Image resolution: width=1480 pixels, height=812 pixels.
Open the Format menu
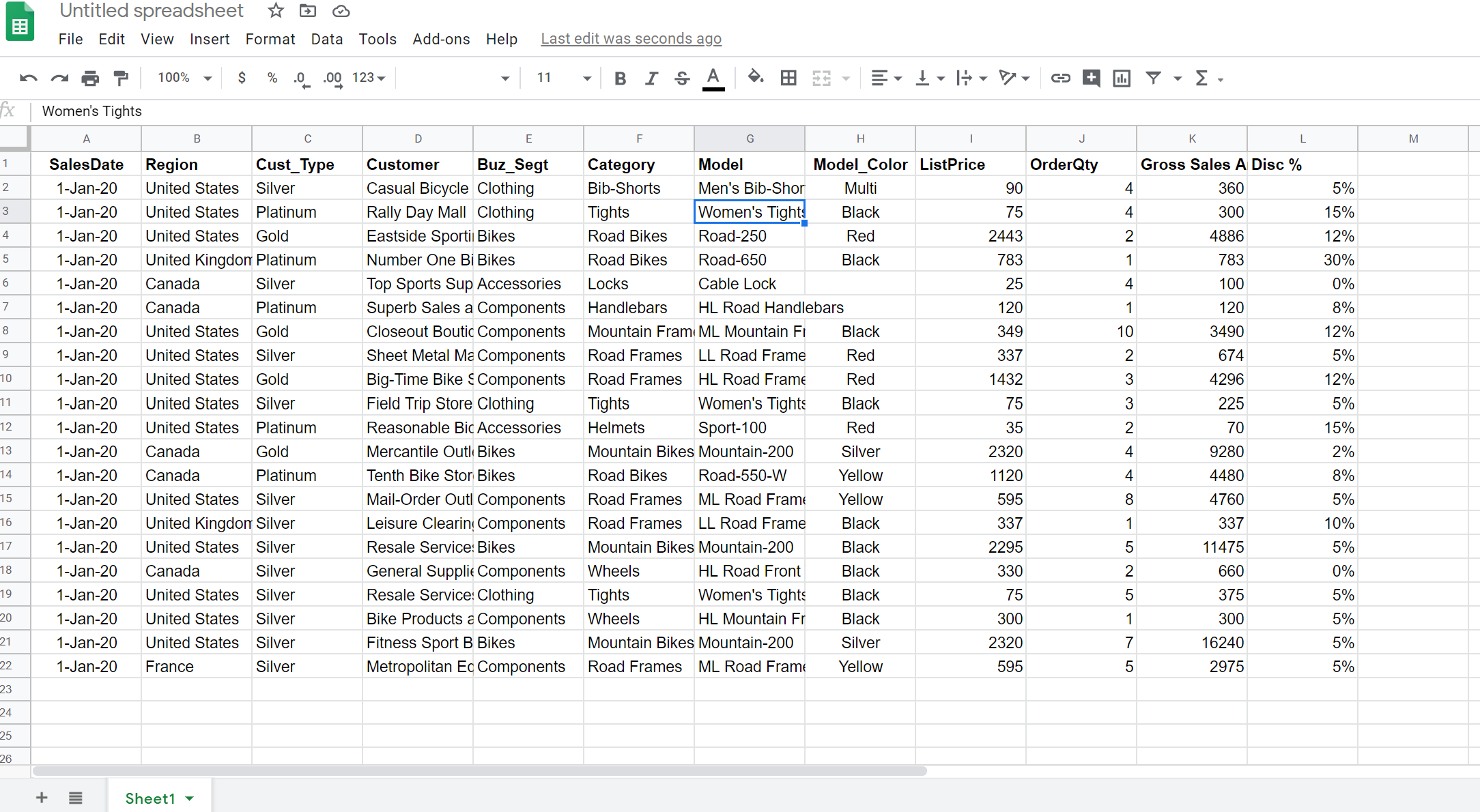[x=270, y=39]
